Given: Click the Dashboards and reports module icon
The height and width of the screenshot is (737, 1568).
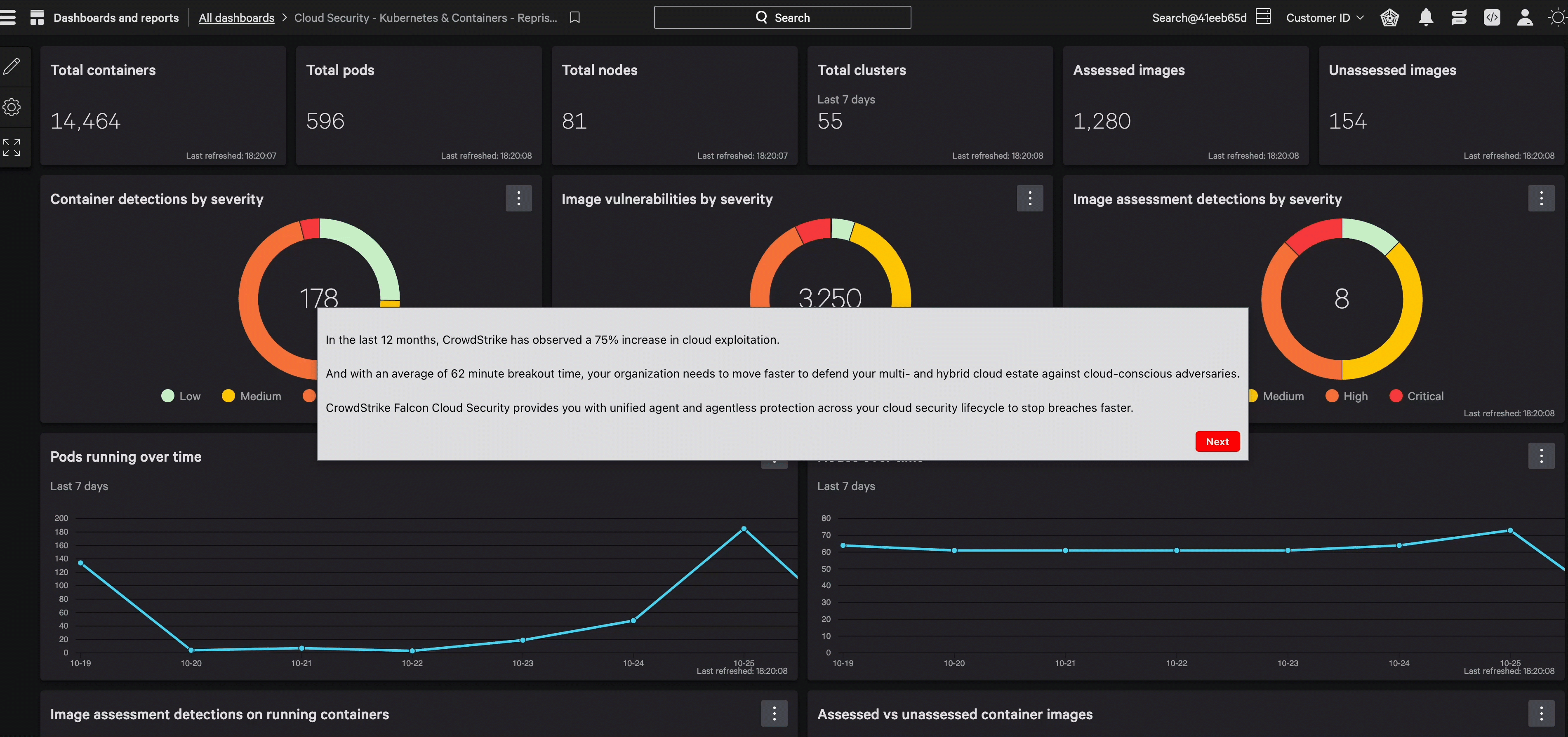Looking at the screenshot, I should coord(37,18).
